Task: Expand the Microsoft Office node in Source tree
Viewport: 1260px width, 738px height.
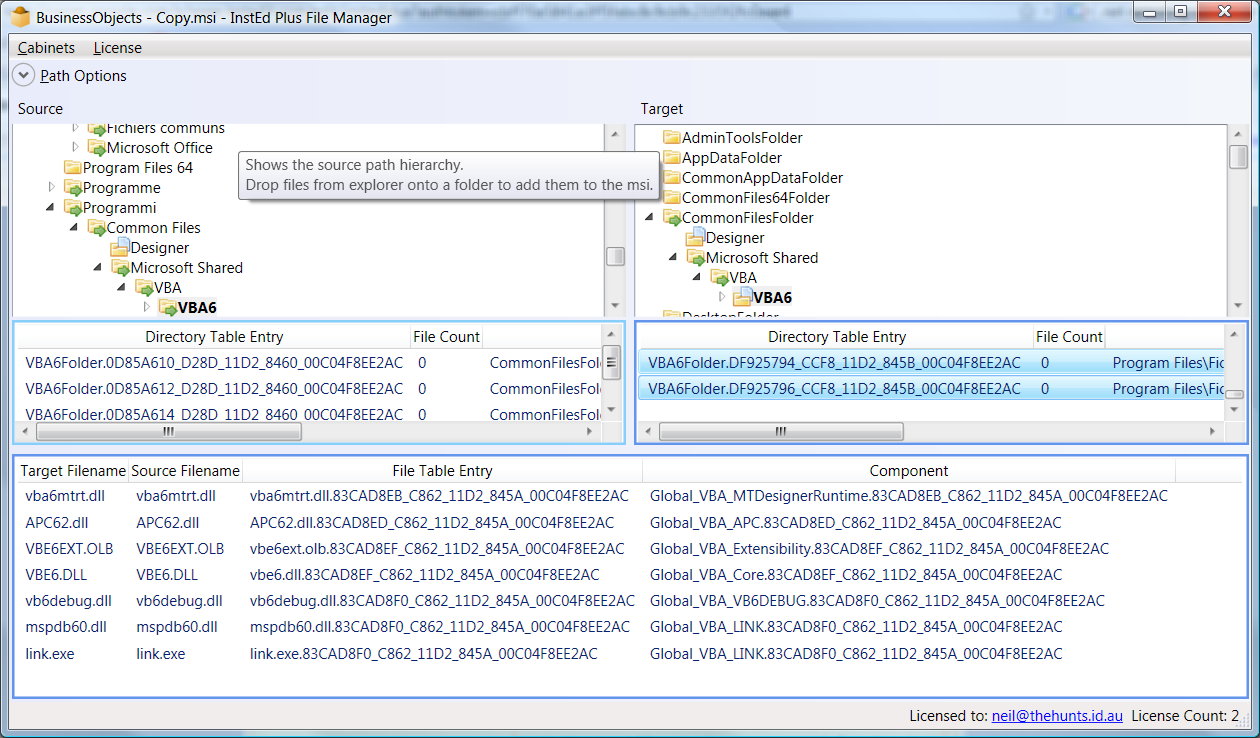Action: (75, 147)
